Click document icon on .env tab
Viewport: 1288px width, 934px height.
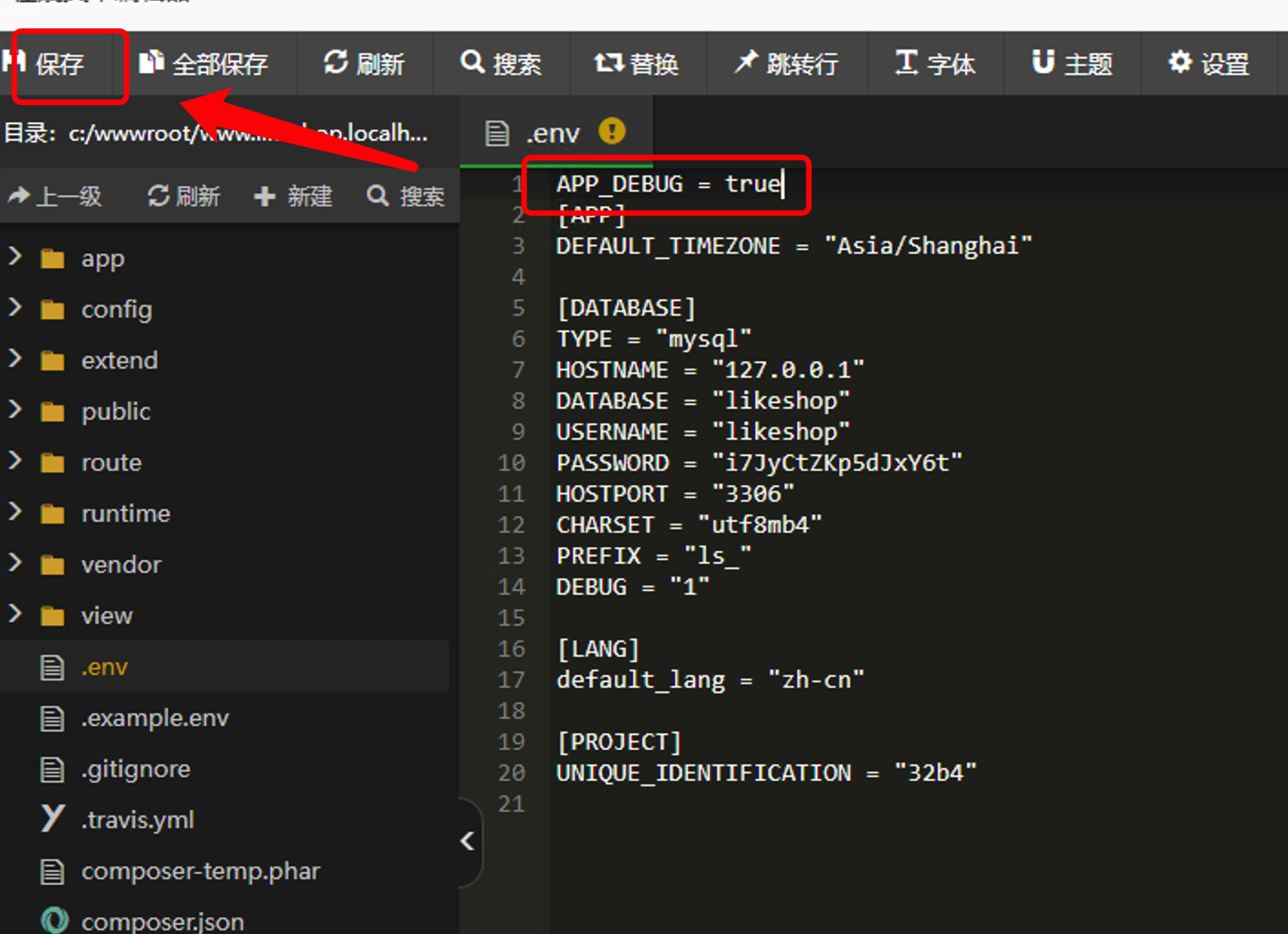(497, 133)
